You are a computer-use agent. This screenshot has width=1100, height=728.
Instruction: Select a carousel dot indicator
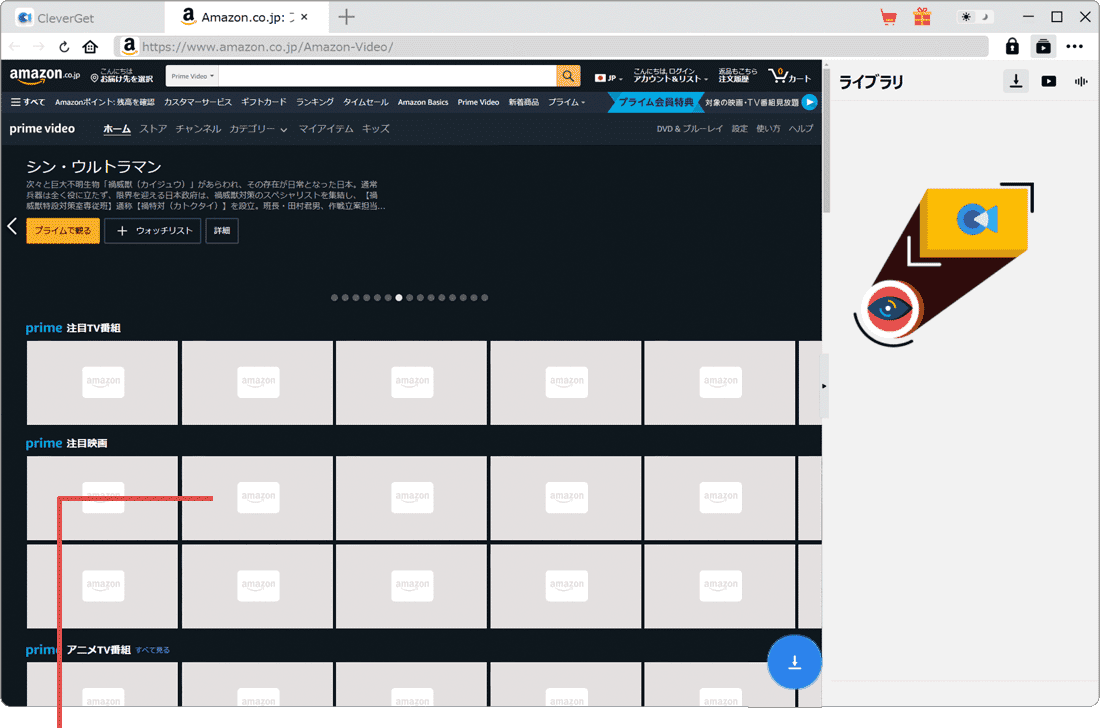(x=399, y=297)
